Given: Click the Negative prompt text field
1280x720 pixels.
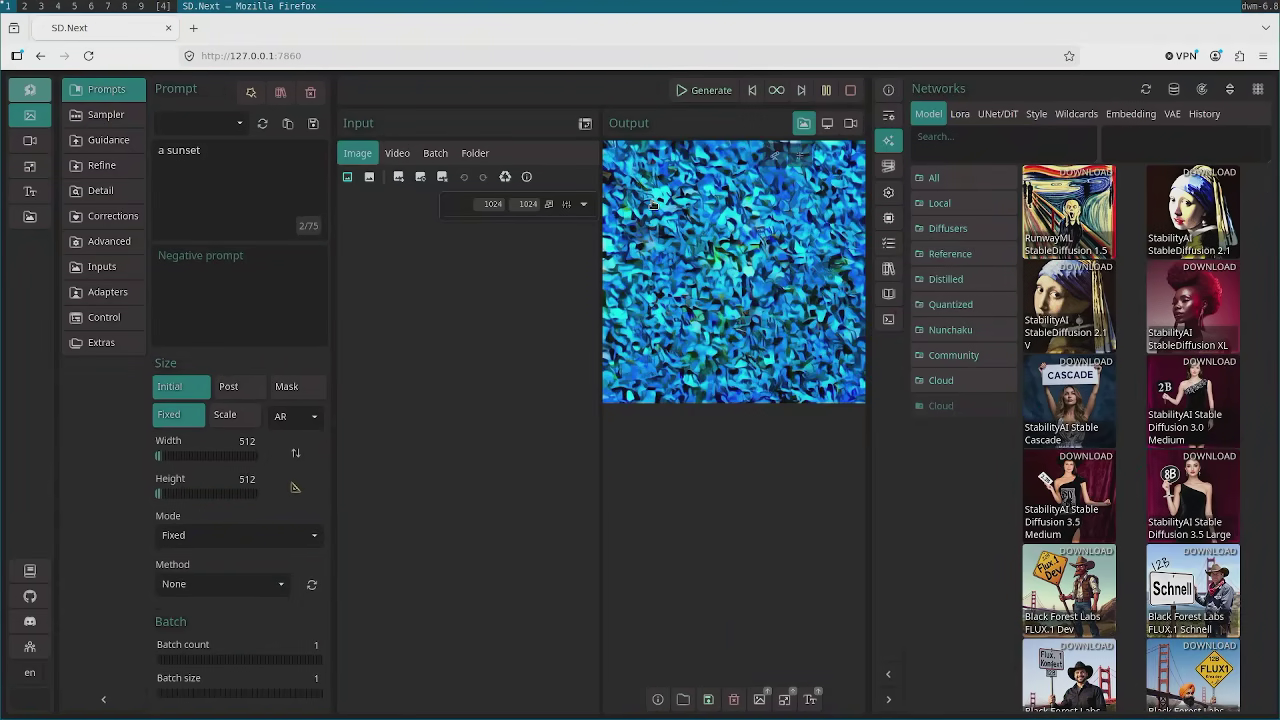Looking at the screenshot, I should coord(240,294).
